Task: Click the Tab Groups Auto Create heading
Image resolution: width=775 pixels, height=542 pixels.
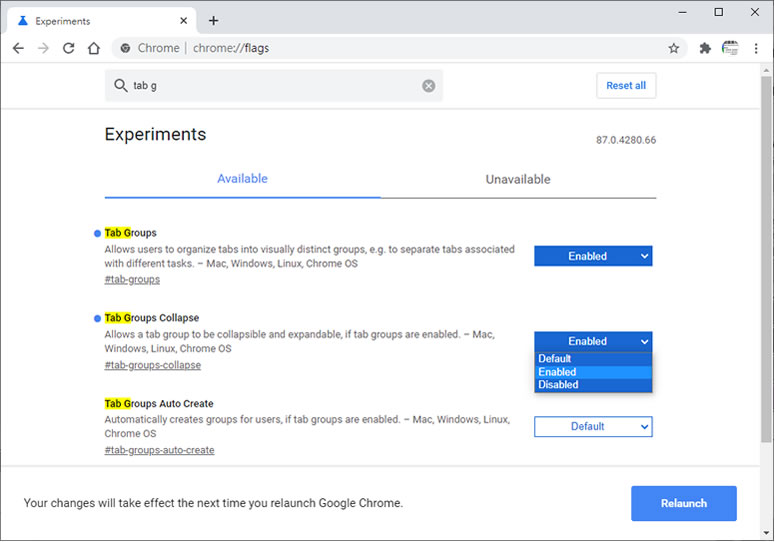Action: (x=159, y=404)
